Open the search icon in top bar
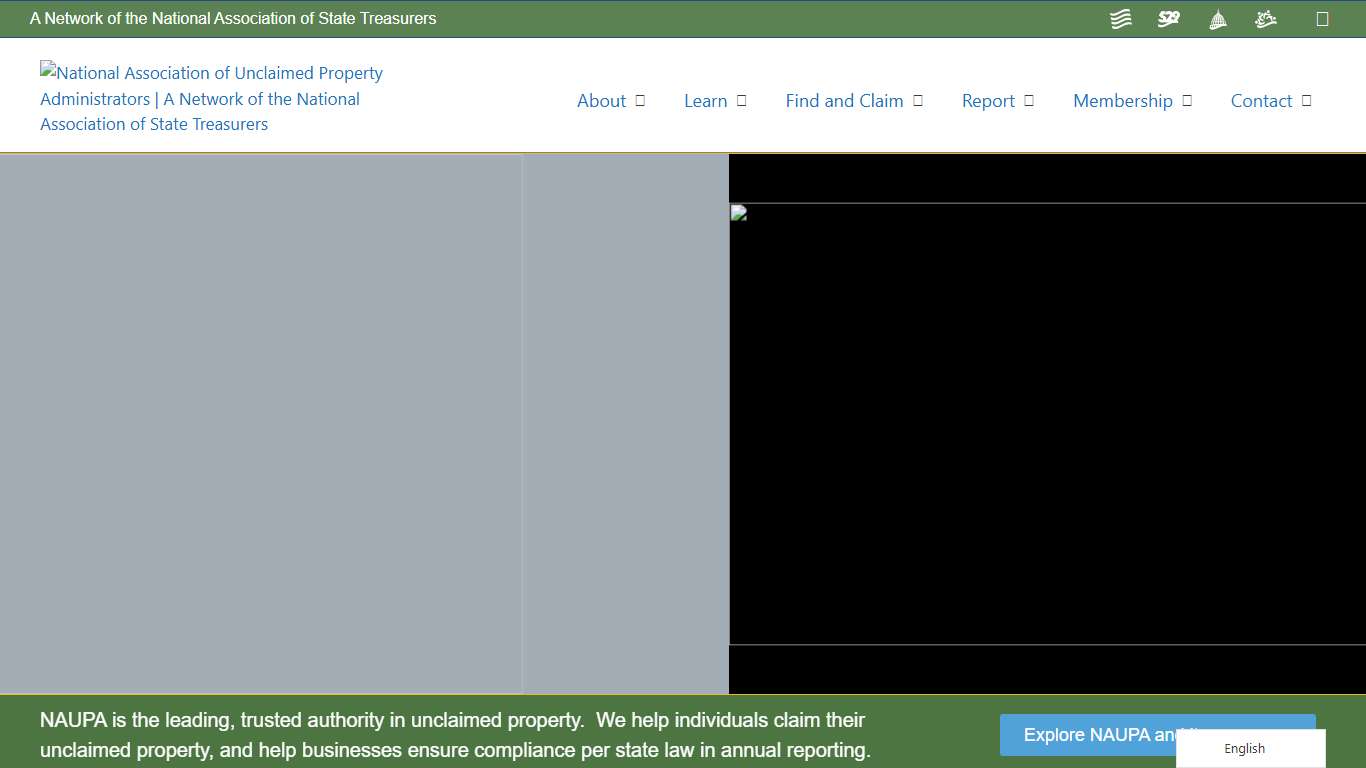 pyautogui.click(x=1322, y=18)
